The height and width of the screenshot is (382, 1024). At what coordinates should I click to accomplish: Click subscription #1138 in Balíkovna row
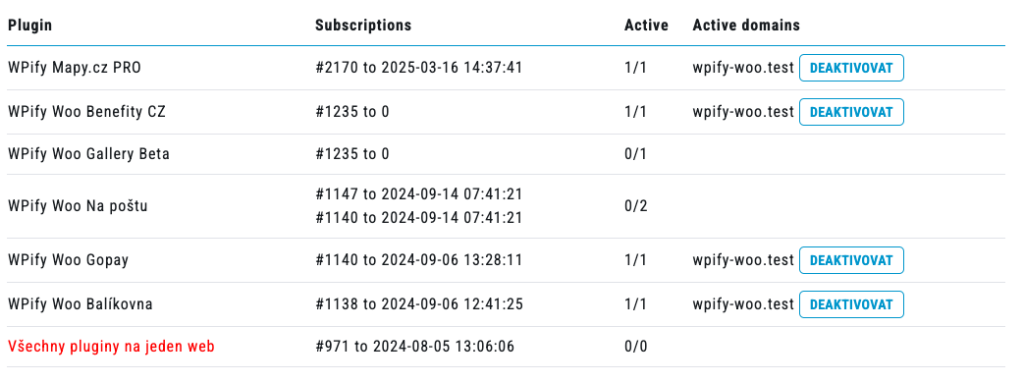coord(419,304)
